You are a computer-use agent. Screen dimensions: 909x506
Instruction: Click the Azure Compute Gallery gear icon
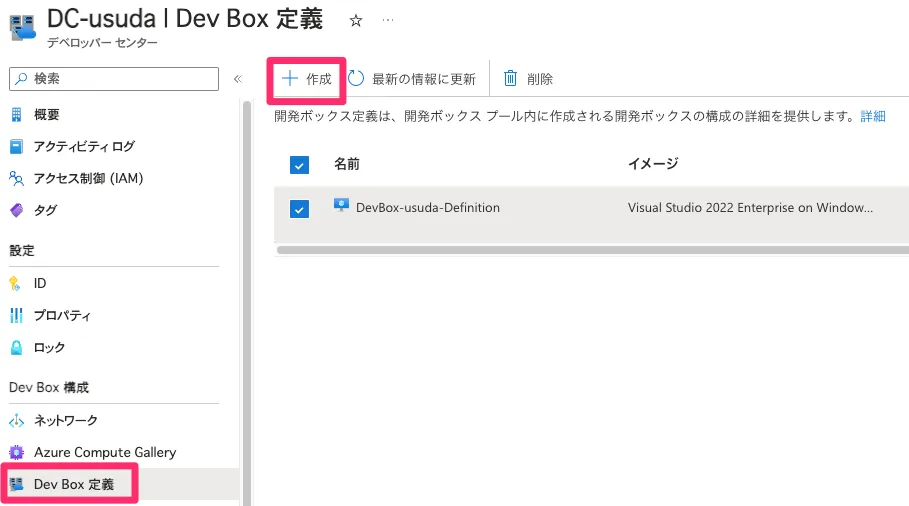16,452
